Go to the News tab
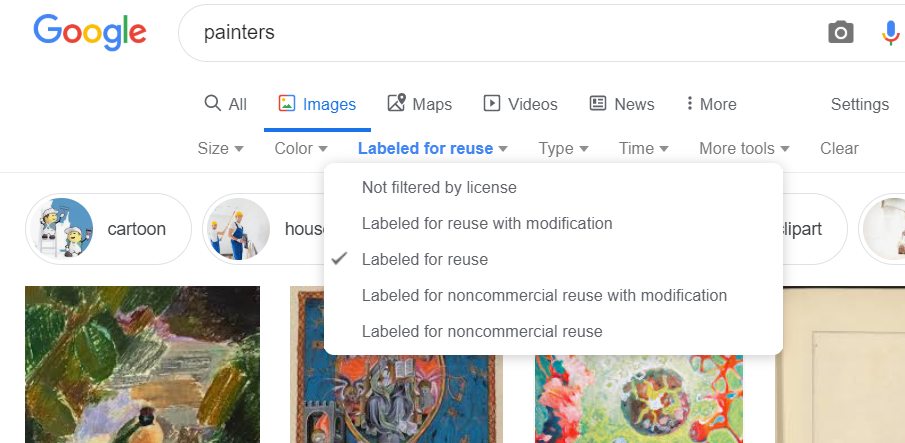Image resolution: width=905 pixels, height=443 pixels. (622, 104)
